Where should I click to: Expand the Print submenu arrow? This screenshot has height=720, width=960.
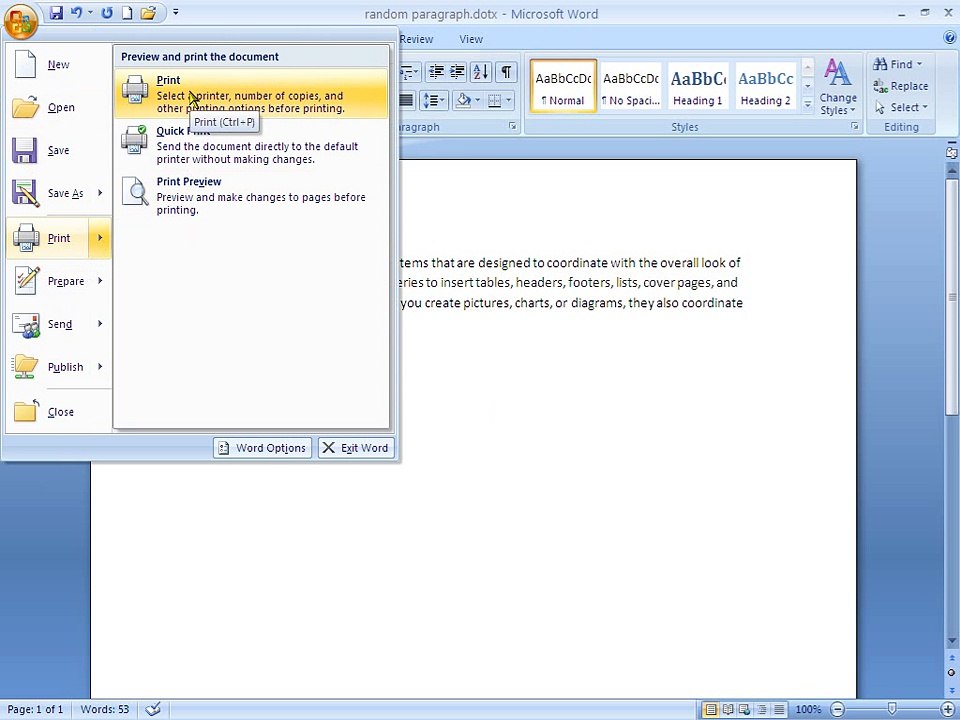[100, 238]
